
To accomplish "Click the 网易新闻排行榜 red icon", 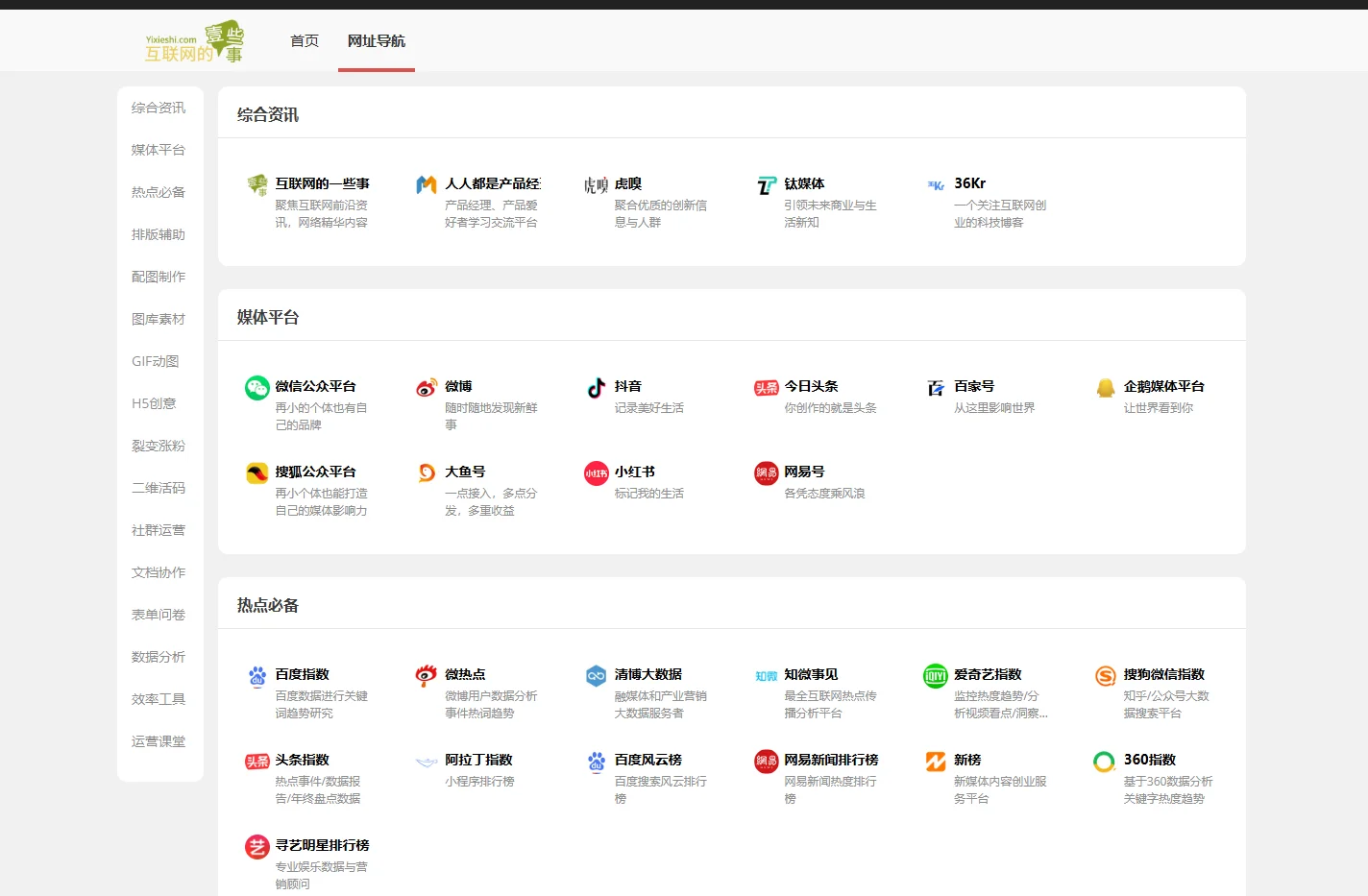I will 766,761.
